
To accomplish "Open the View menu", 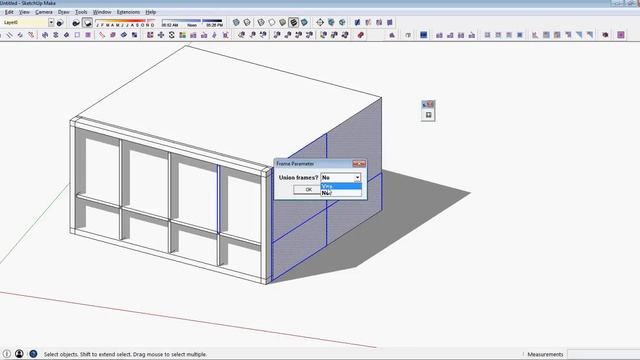I will click(24, 12).
